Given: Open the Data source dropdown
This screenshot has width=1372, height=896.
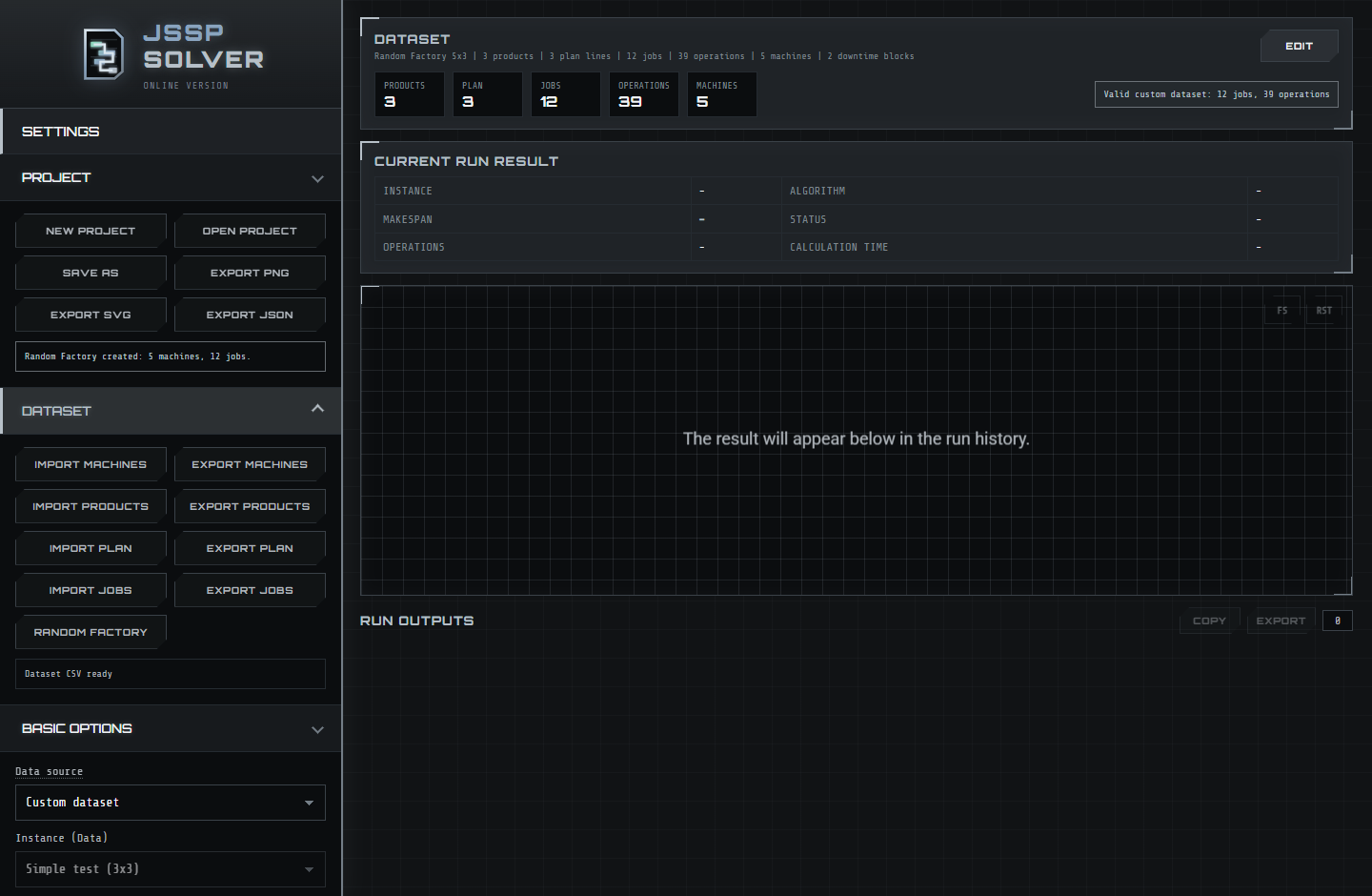Looking at the screenshot, I should (x=171, y=803).
